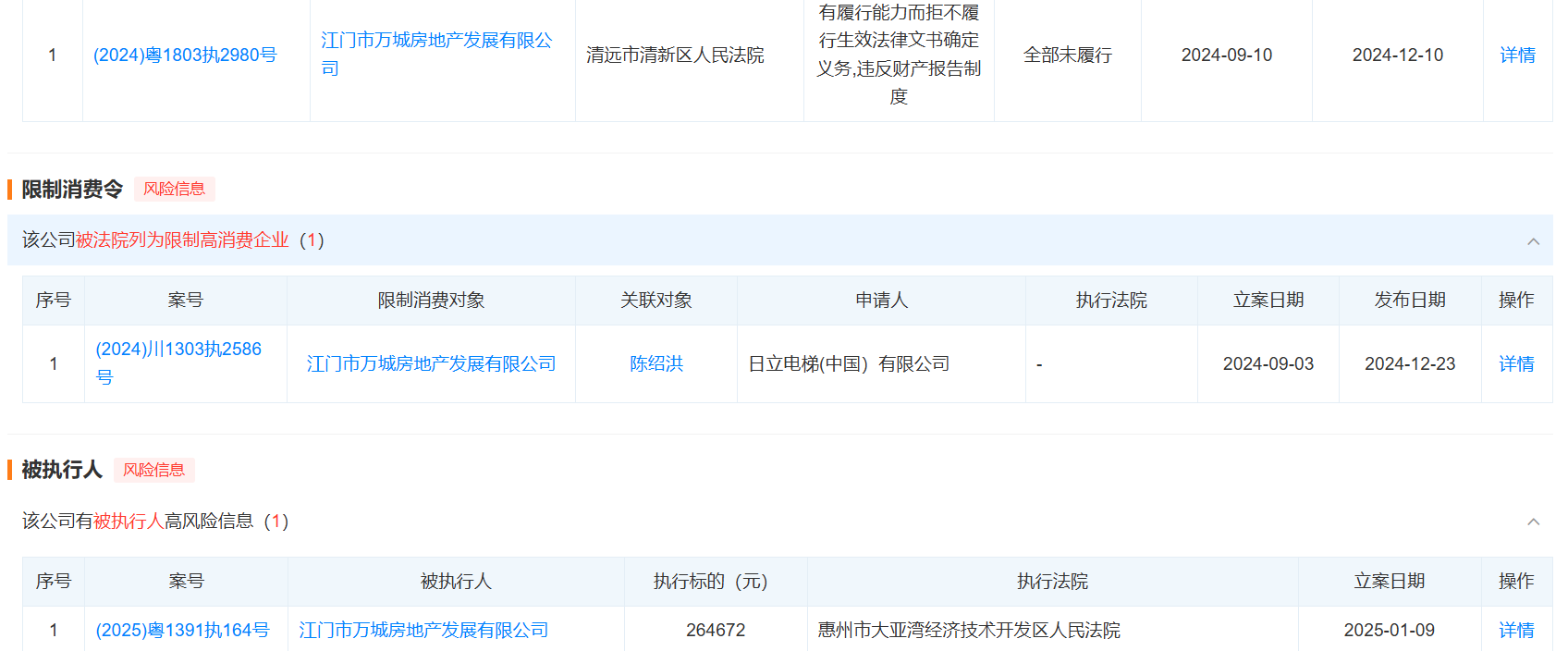Select filing date 2025-01-09
This screenshot has height=651, width=1568.
[x=1390, y=631]
